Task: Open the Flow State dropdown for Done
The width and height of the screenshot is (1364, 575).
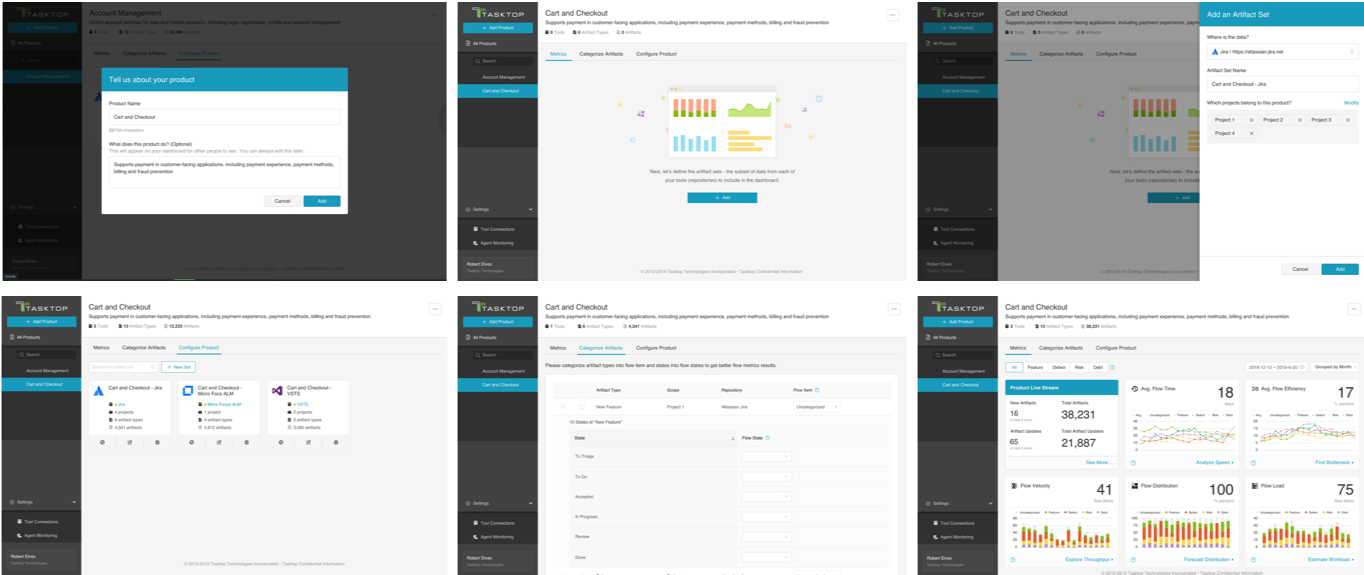Action: click(767, 556)
